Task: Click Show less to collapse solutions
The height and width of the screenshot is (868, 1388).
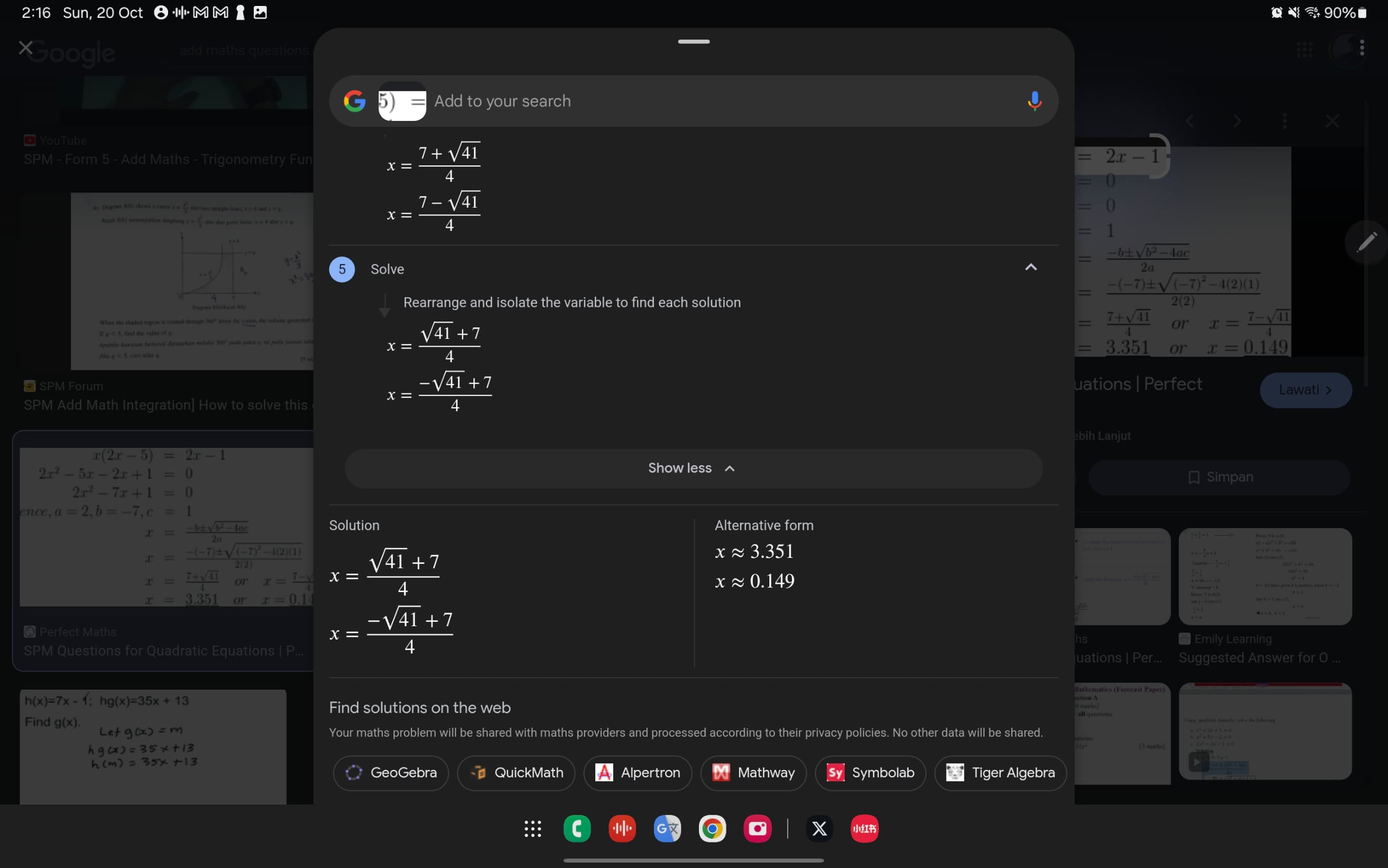Action: 693,467
